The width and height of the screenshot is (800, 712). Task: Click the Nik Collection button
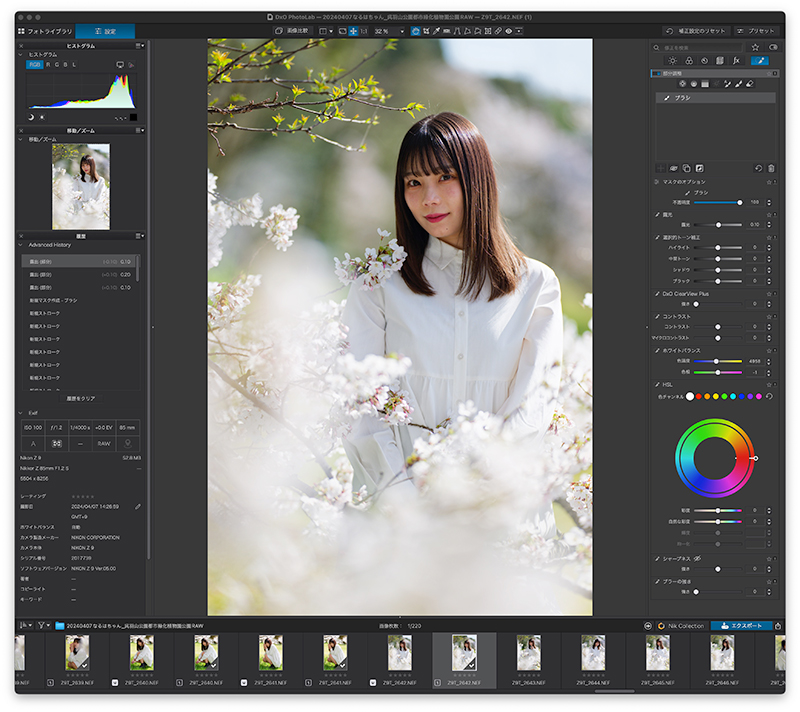[x=681, y=626]
